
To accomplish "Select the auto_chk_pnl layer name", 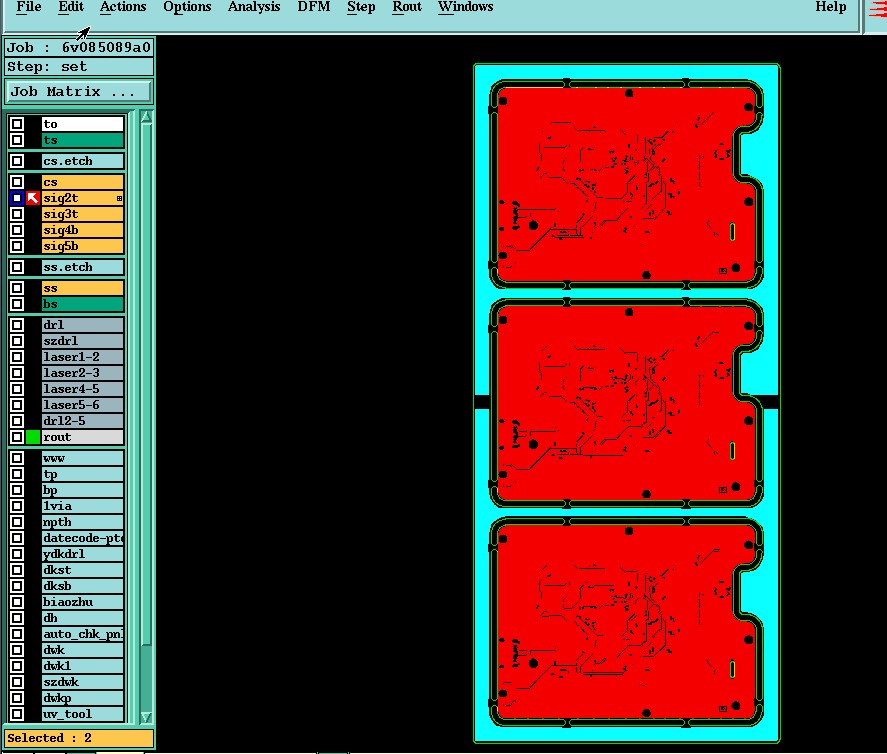I will tap(83, 634).
